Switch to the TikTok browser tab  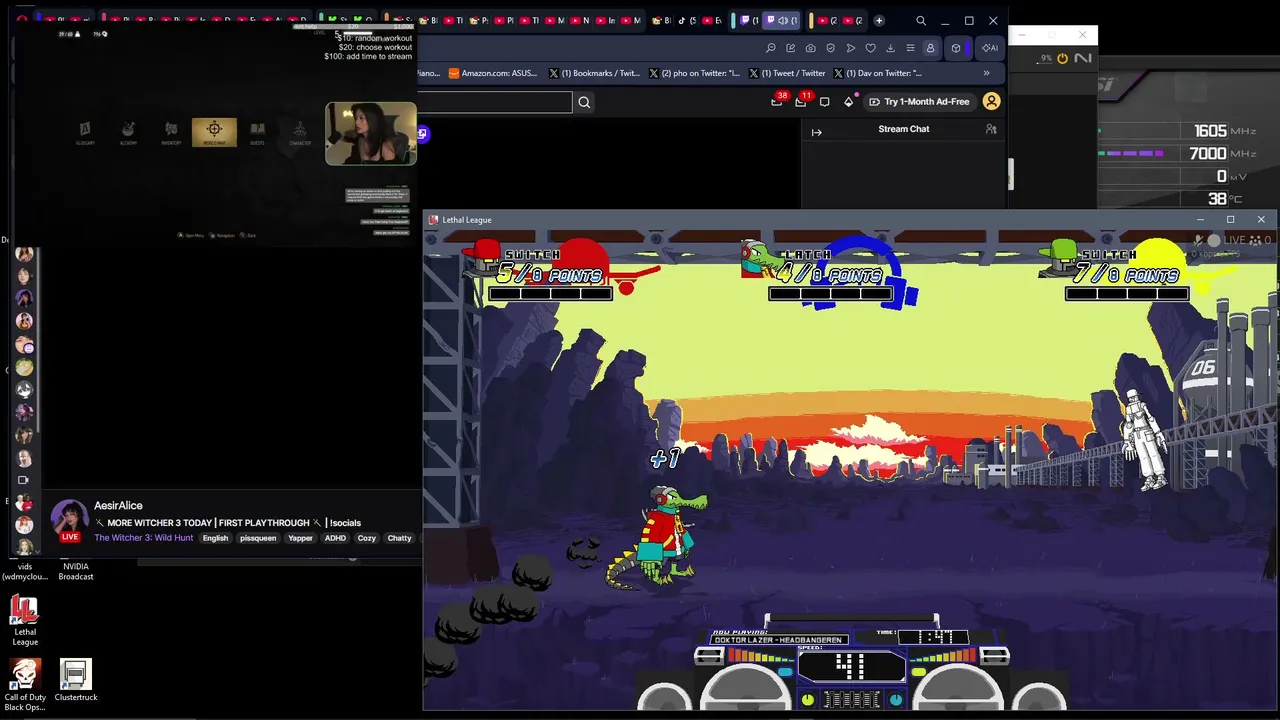[x=687, y=20]
